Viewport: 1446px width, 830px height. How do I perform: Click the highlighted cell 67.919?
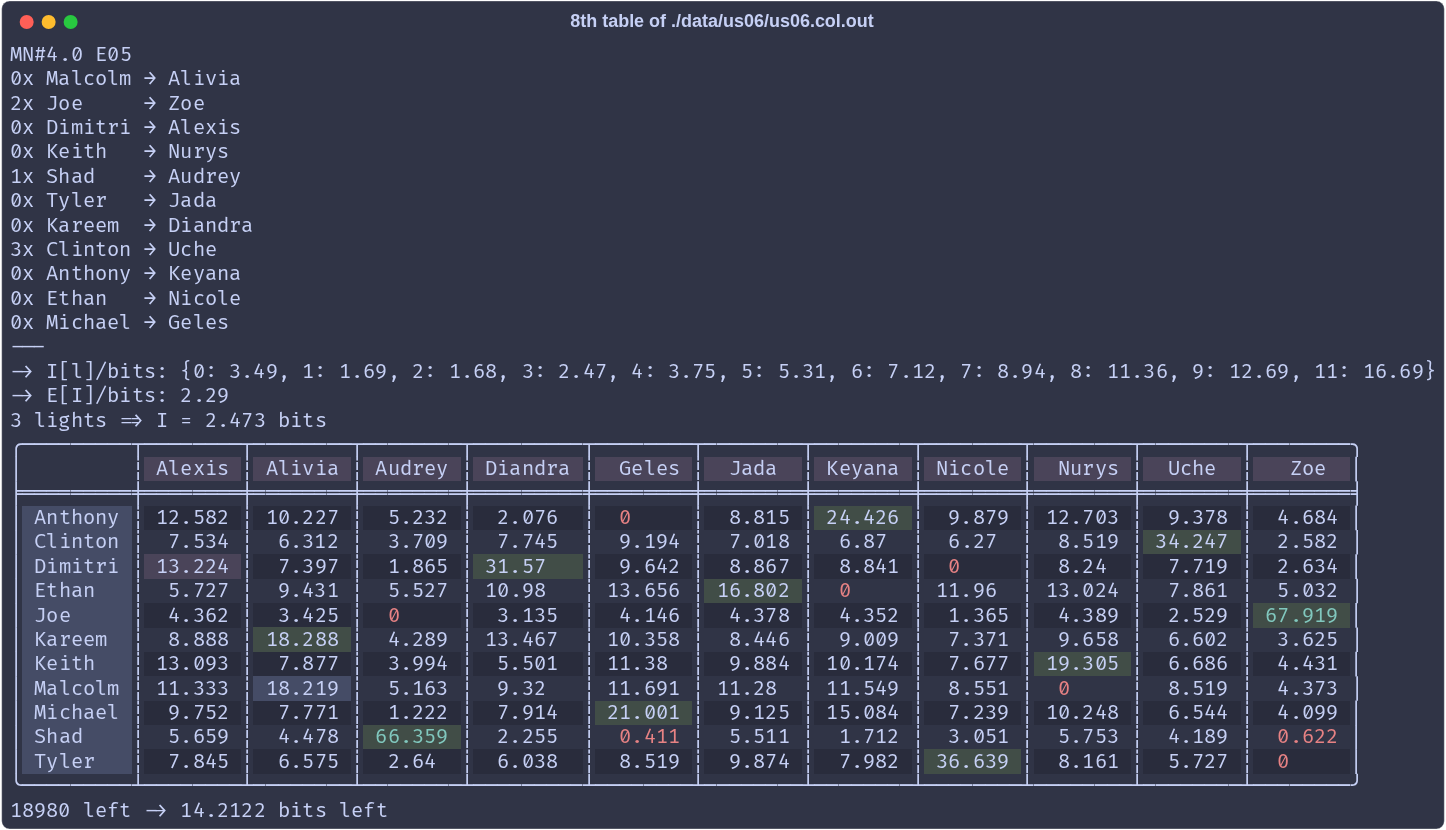click(x=1301, y=615)
